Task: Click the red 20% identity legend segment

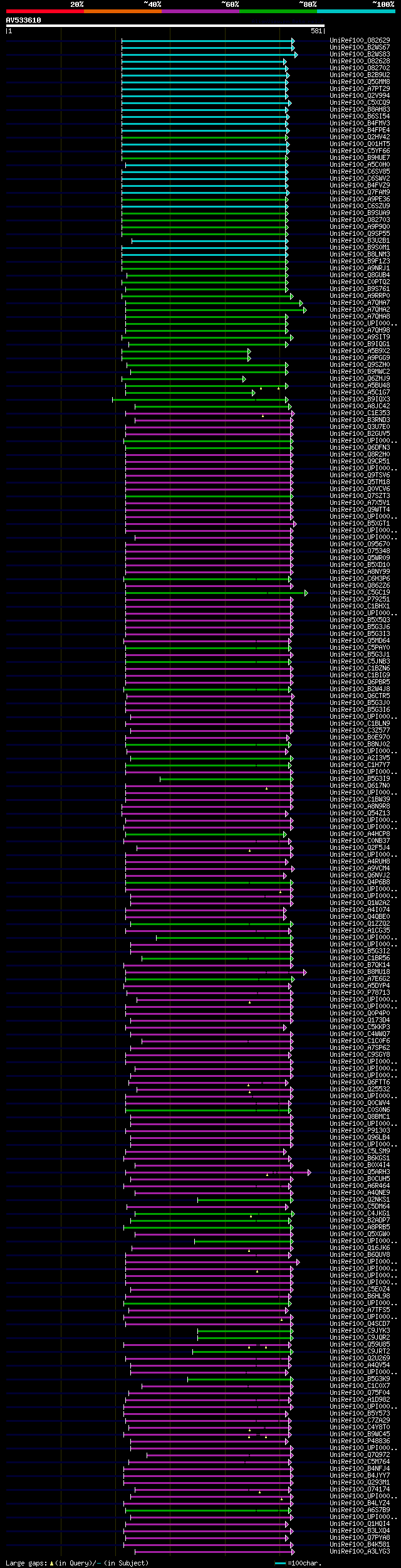Action: [x=44, y=11]
